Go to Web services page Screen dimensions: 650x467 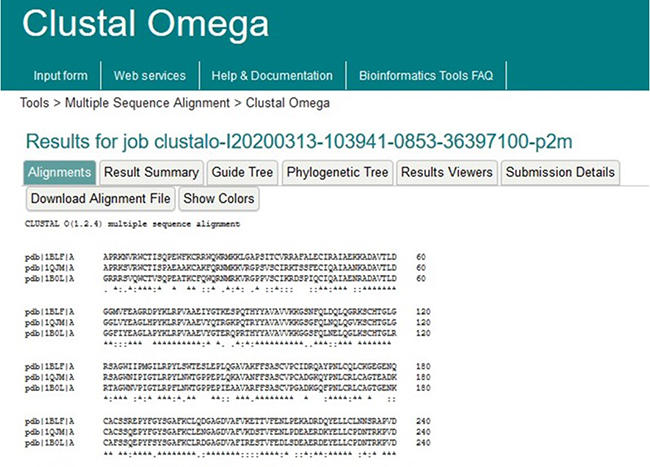click(x=150, y=75)
